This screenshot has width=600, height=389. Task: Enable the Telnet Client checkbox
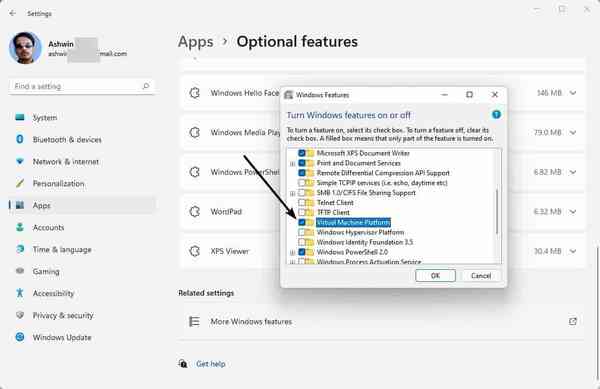pos(302,202)
